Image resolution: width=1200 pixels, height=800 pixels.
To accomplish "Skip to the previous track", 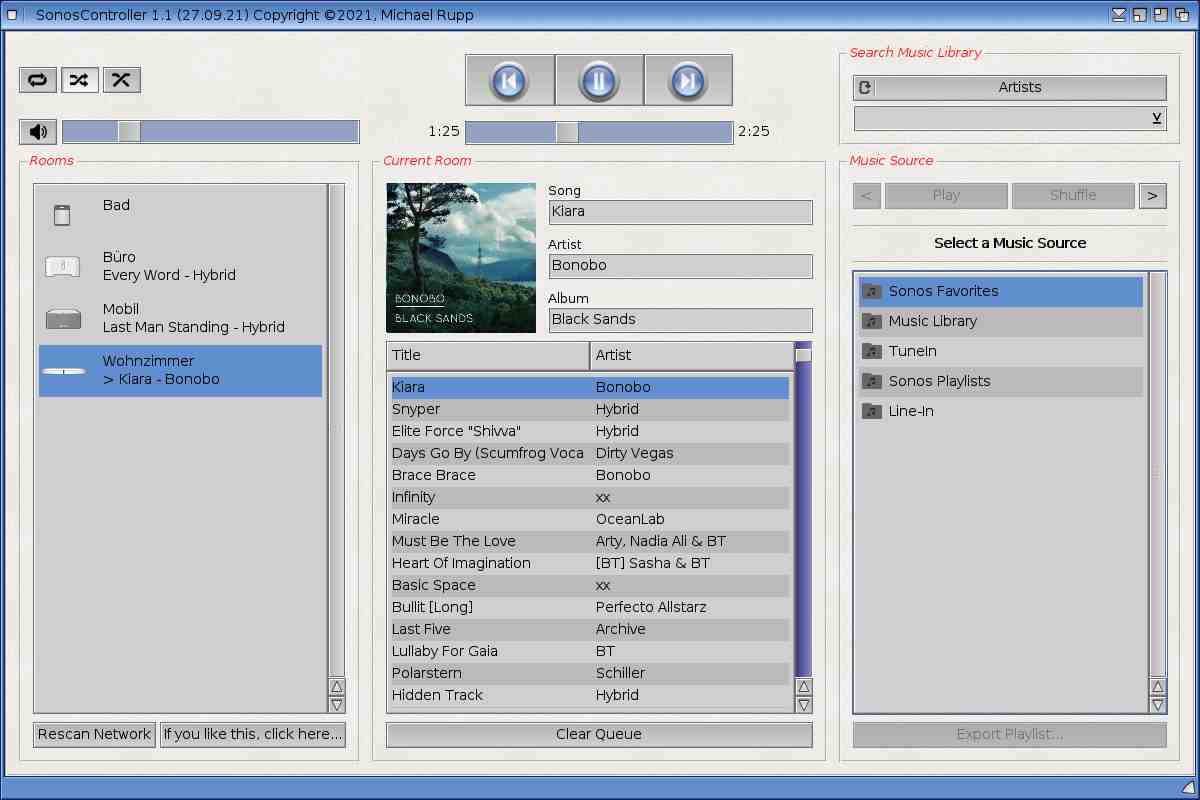I will (509, 80).
